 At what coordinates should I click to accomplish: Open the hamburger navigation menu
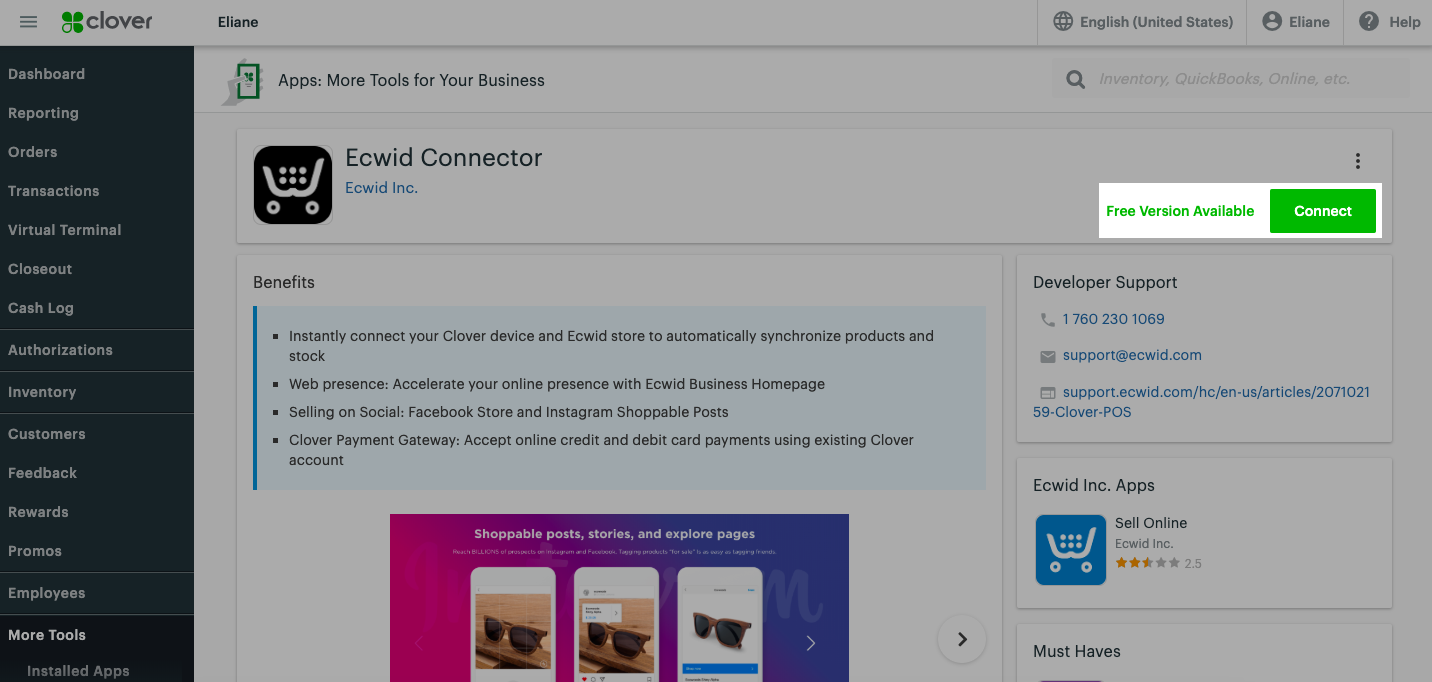[x=28, y=21]
